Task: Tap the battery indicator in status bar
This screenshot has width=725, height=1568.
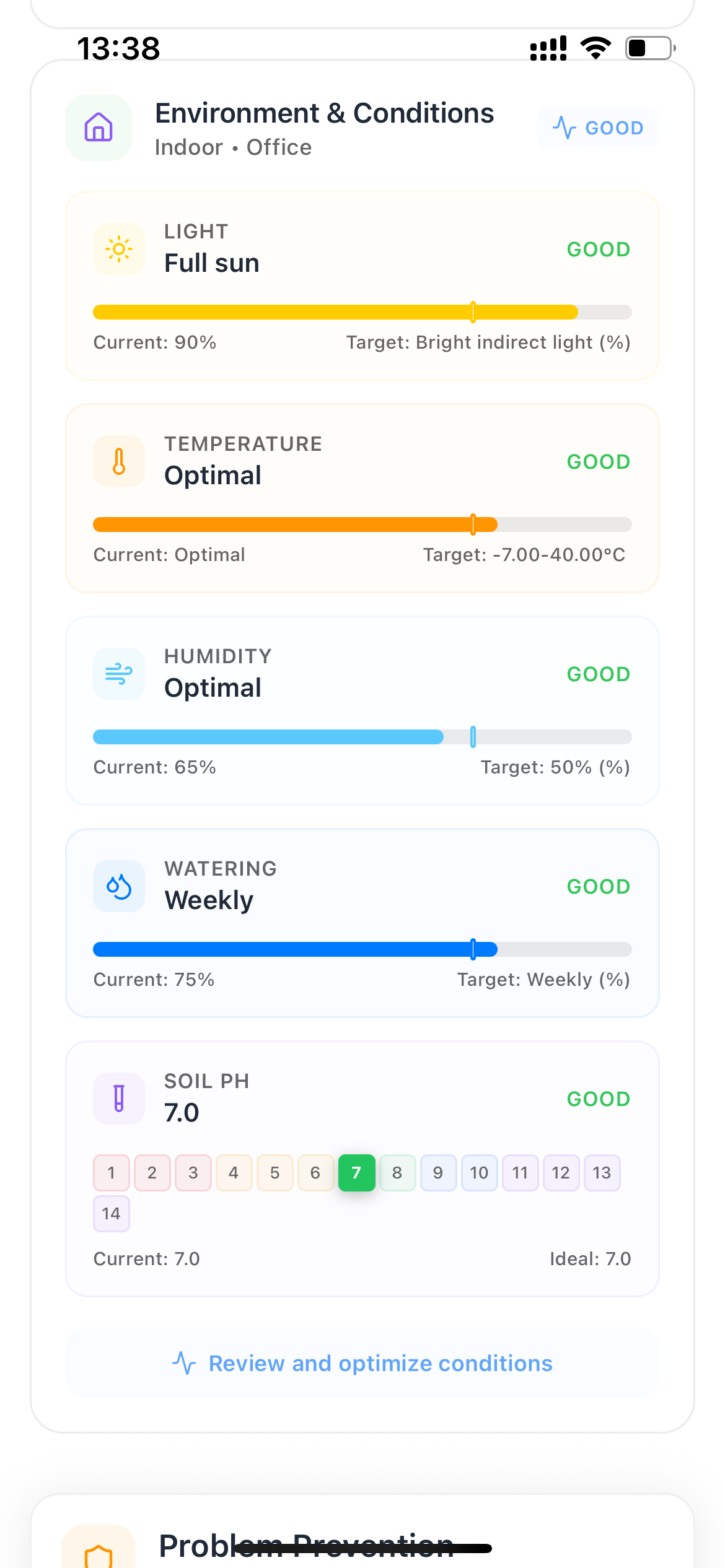Action: tap(651, 48)
